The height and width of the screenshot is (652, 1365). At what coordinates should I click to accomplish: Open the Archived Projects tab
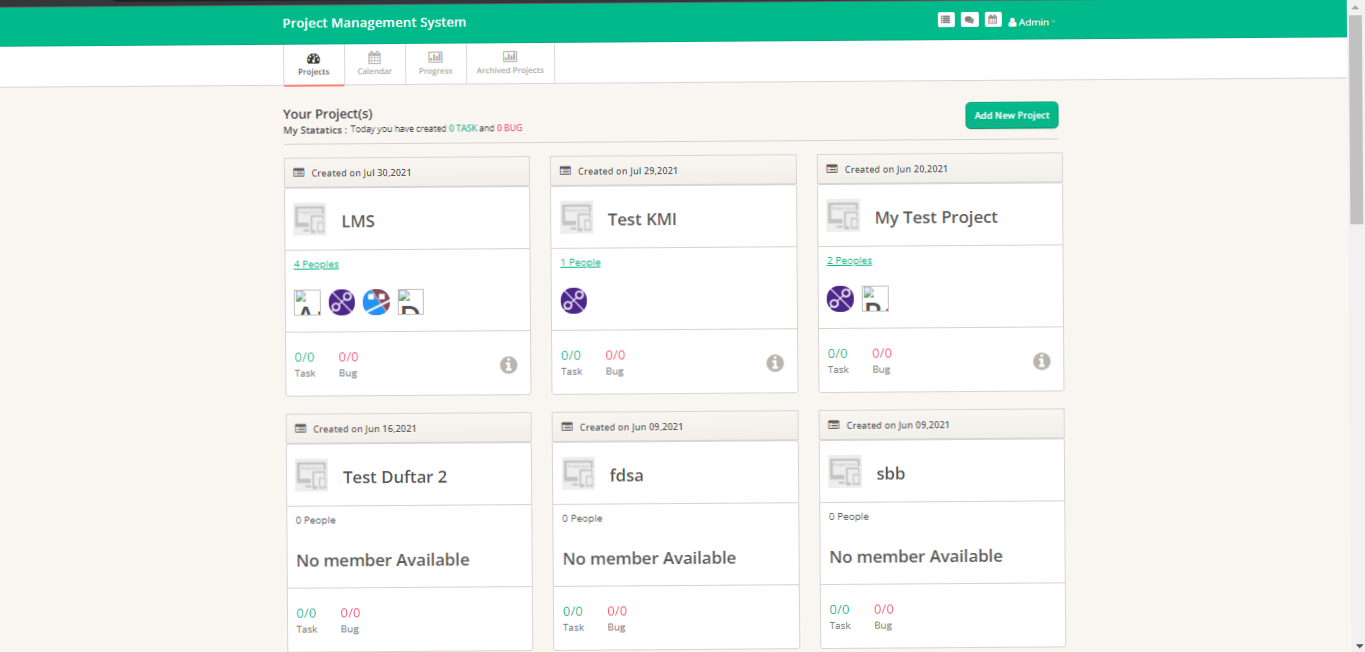click(x=510, y=62)
